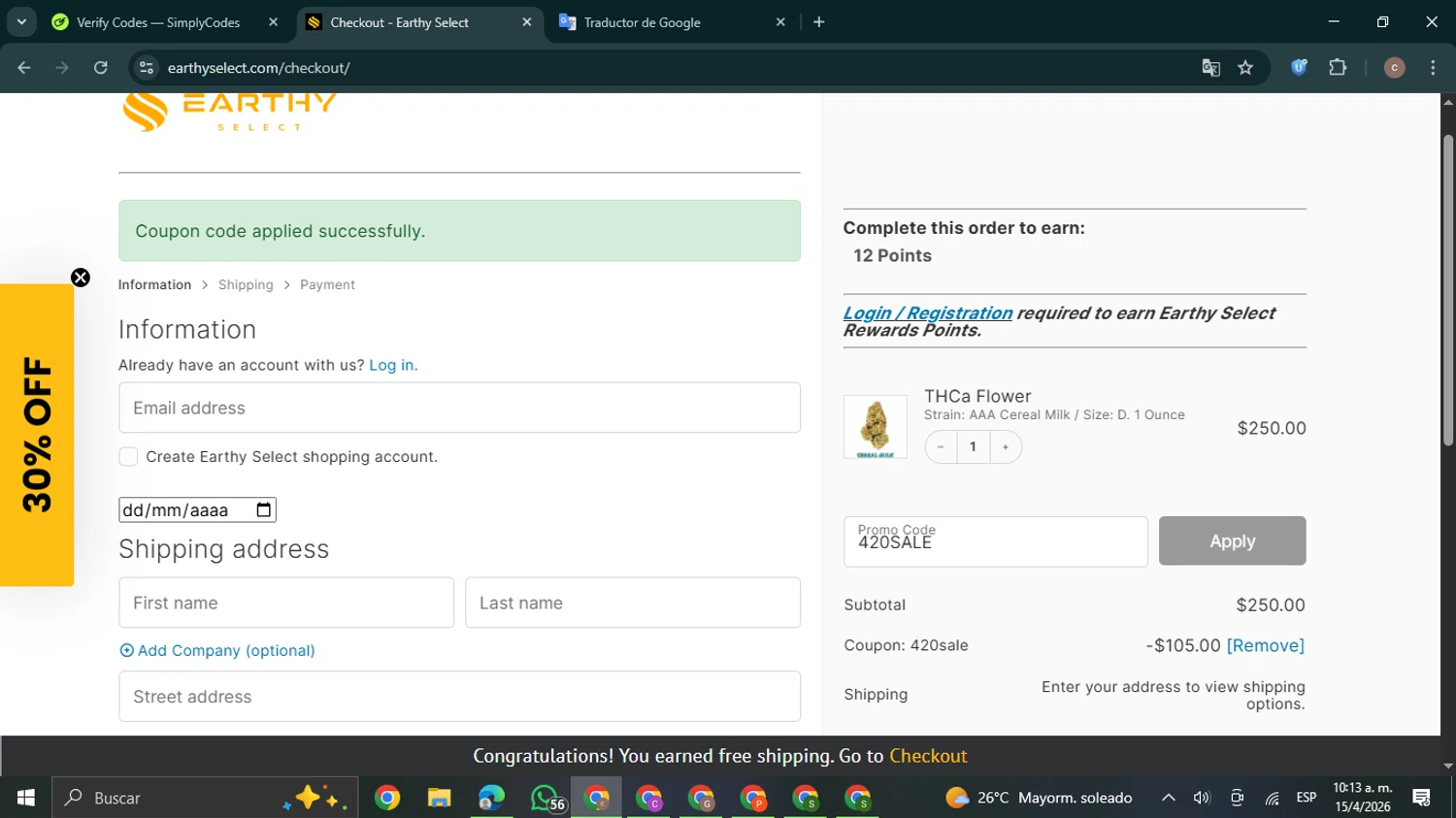Click the Street address field

[459, 697]
